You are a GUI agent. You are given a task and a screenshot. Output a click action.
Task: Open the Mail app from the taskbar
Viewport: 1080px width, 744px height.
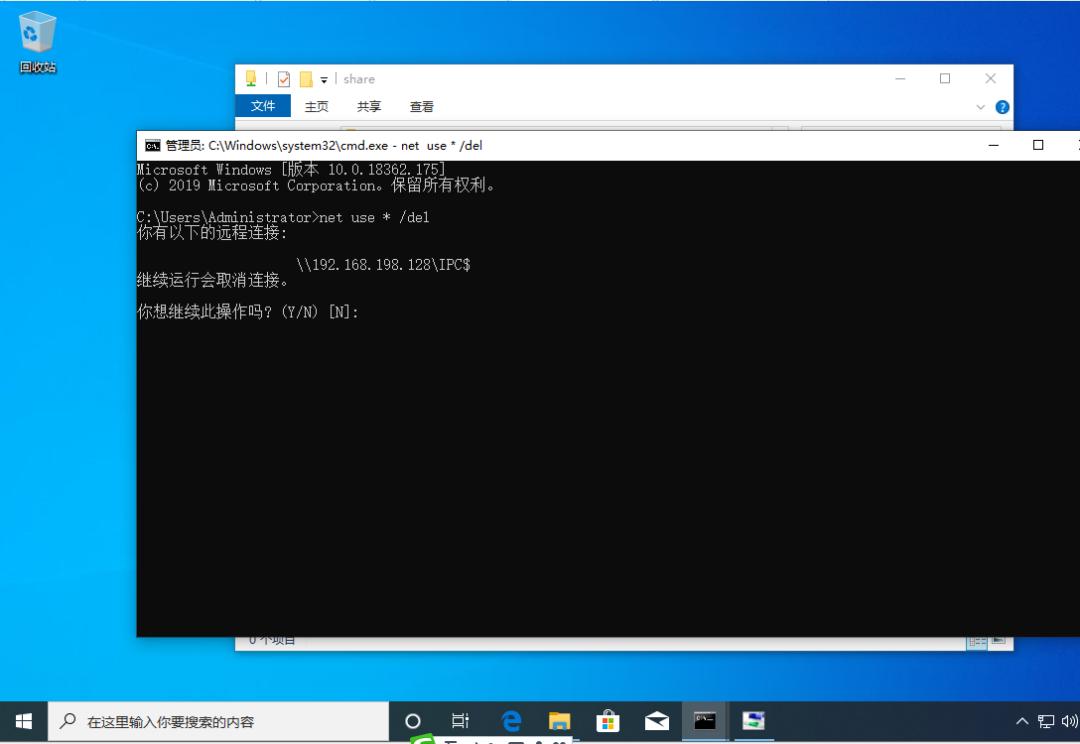(657, 721)
